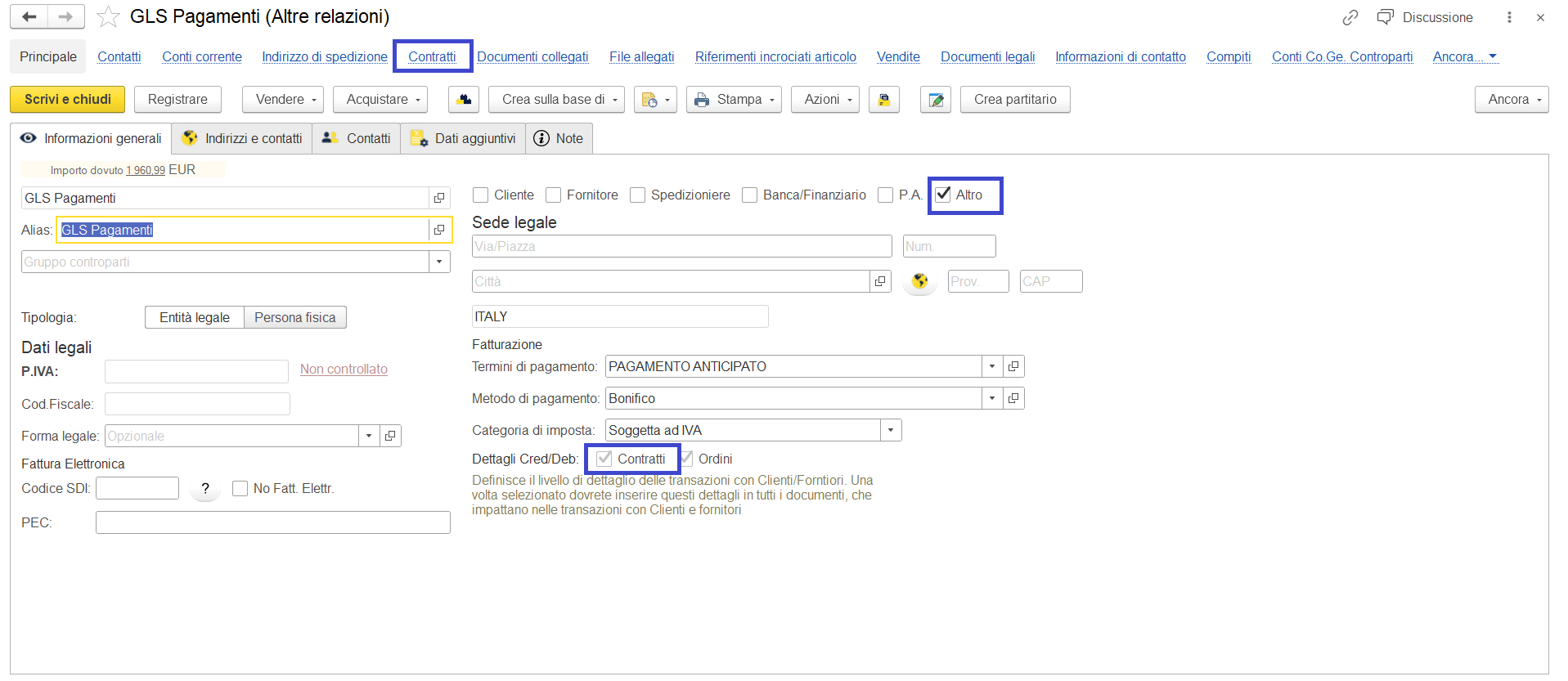This screenshot has height=681, width=1568.
Task: Open the Discussione panel
Action: pyautogui.click(x=1425, y=17)
